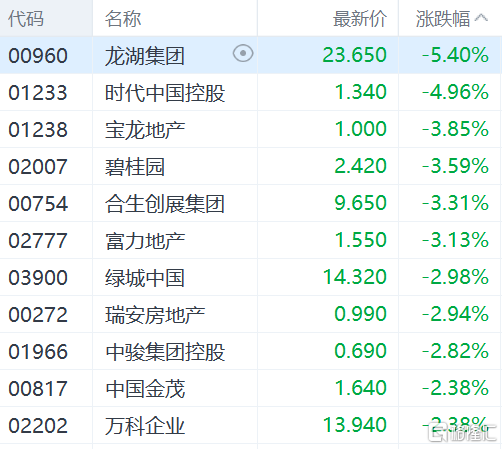Viewport: 503px width, 449px height.
Task: Select stock name 龙湖集团
Action: (x=145, y=56)
